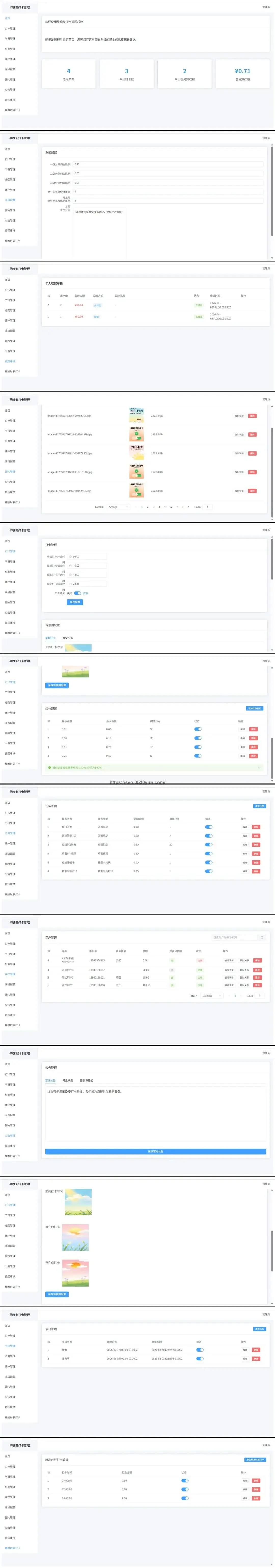Click the 总用户数 stat card showing 4

pyautogui.click(x=68, y=74)
